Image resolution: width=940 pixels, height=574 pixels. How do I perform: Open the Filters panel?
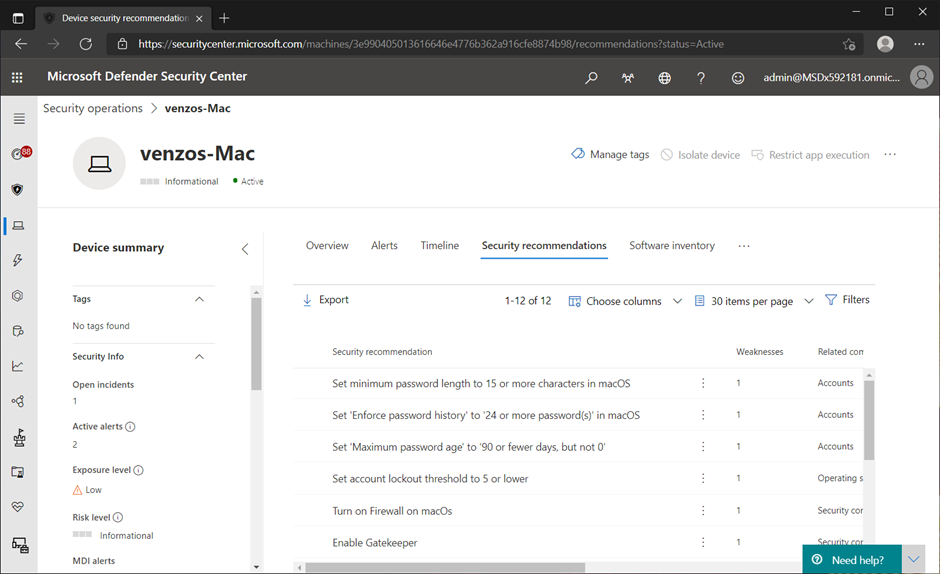[847, 300]
